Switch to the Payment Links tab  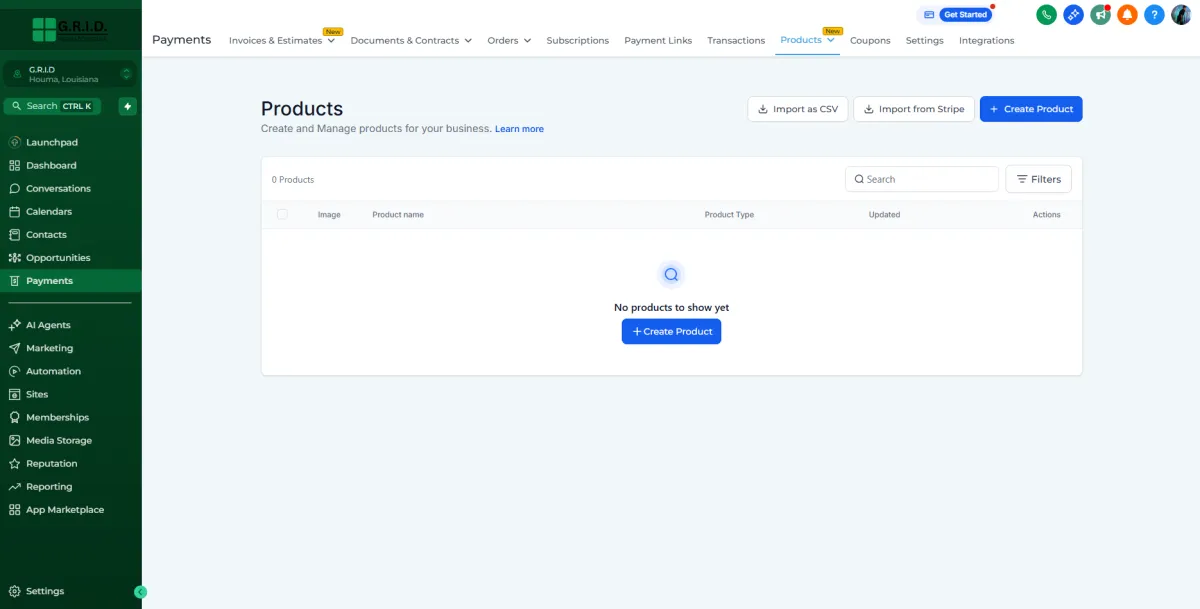[x=658, y=40]
